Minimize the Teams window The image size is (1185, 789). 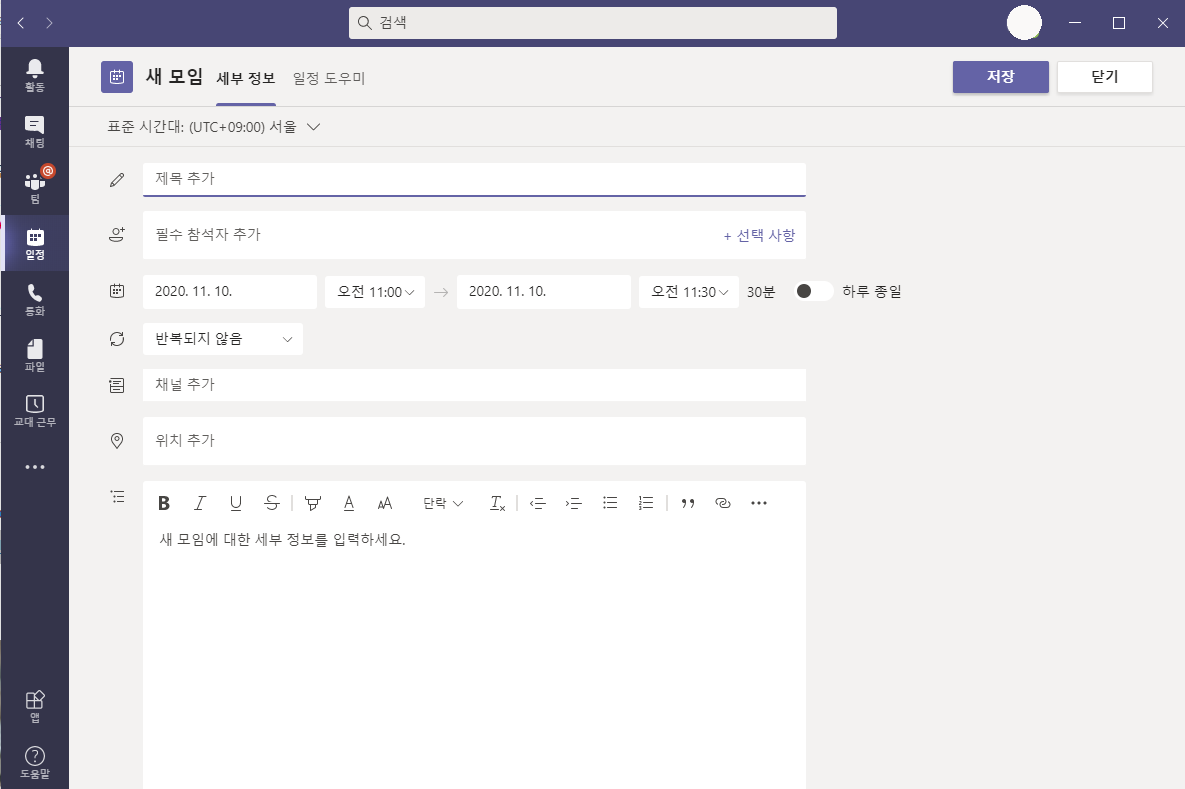1075,23
